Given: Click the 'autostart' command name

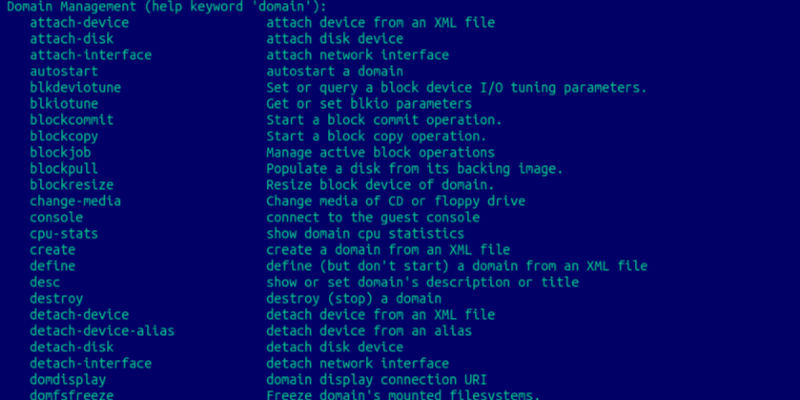Looking at the screenshot, I should tap(64, 71).
